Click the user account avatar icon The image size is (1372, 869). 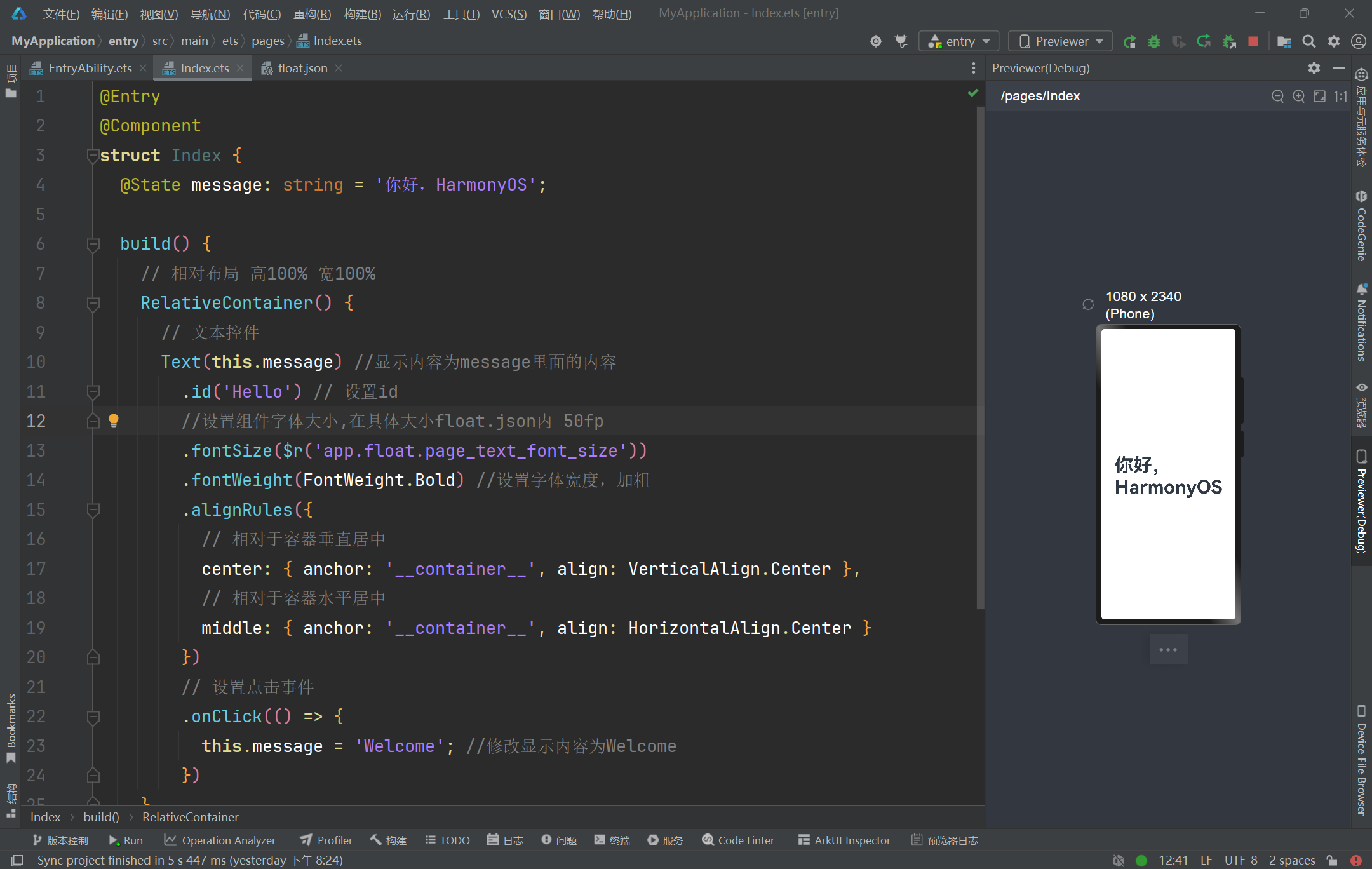[1359, 42]
